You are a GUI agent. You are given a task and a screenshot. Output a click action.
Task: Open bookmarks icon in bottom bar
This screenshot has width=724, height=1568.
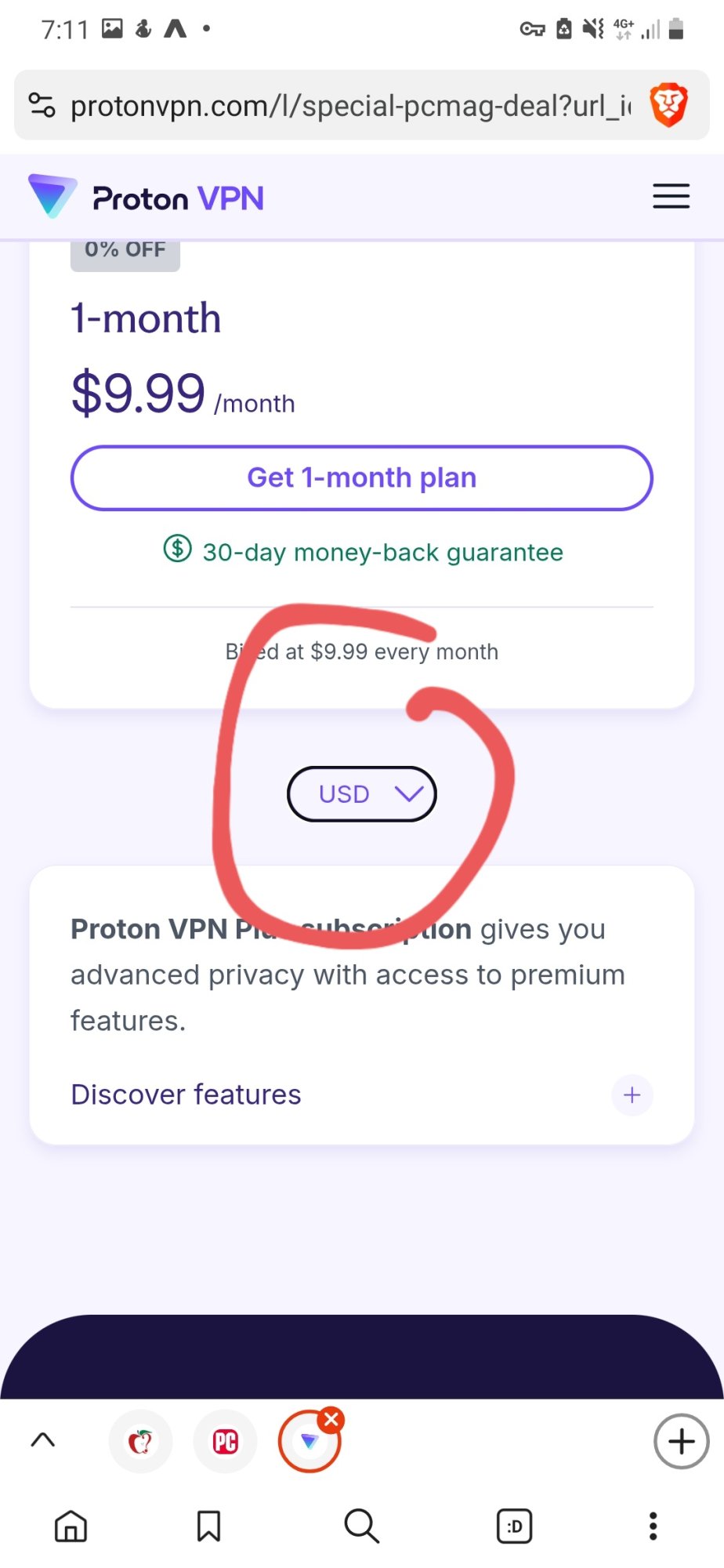(208, 1526)
